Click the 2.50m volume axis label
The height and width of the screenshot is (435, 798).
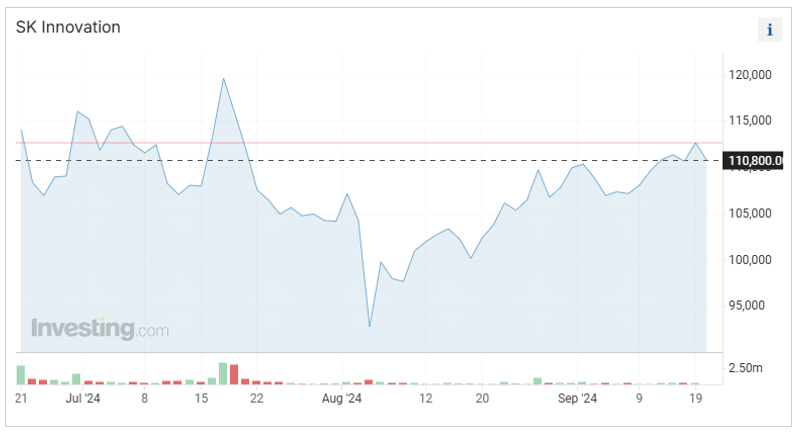pos(744,369)
